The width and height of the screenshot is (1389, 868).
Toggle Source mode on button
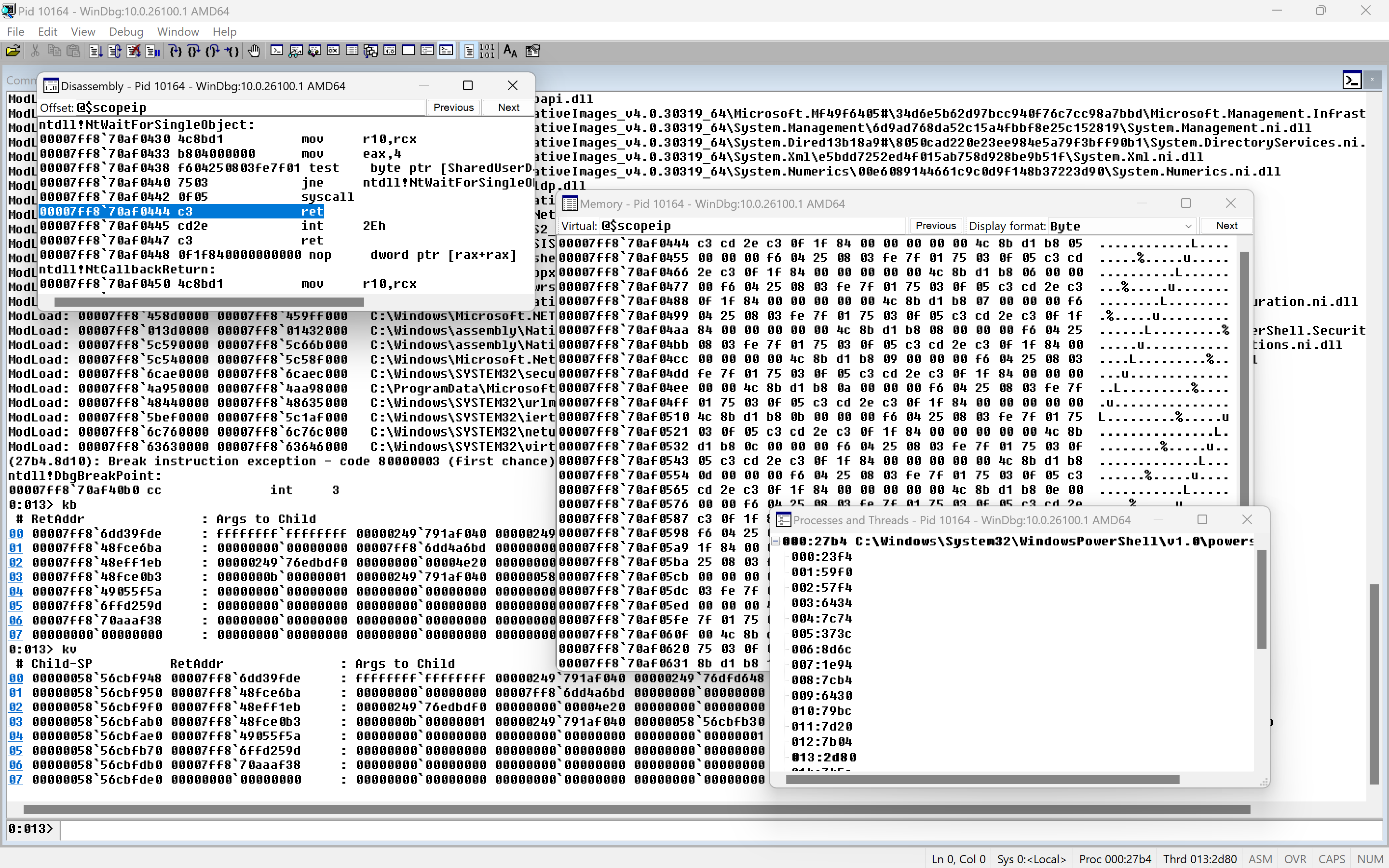pyautogui.click(x=469, y=51)
